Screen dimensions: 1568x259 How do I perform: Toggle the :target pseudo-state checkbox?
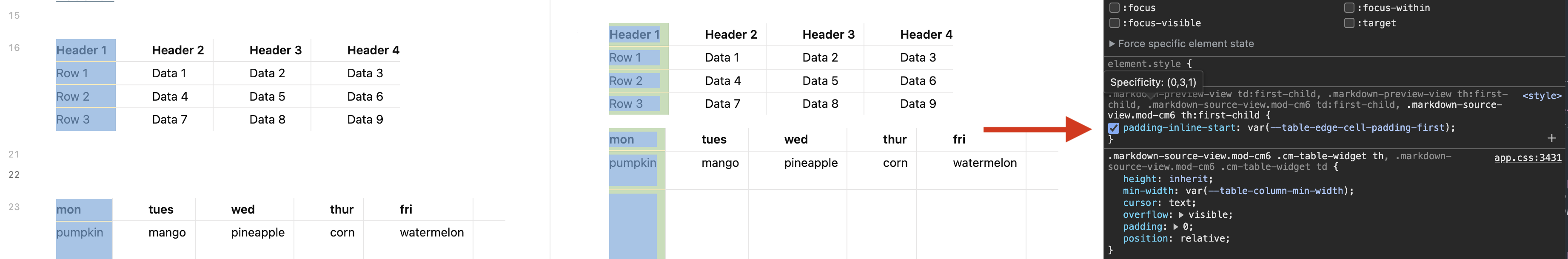(1349, 23)
